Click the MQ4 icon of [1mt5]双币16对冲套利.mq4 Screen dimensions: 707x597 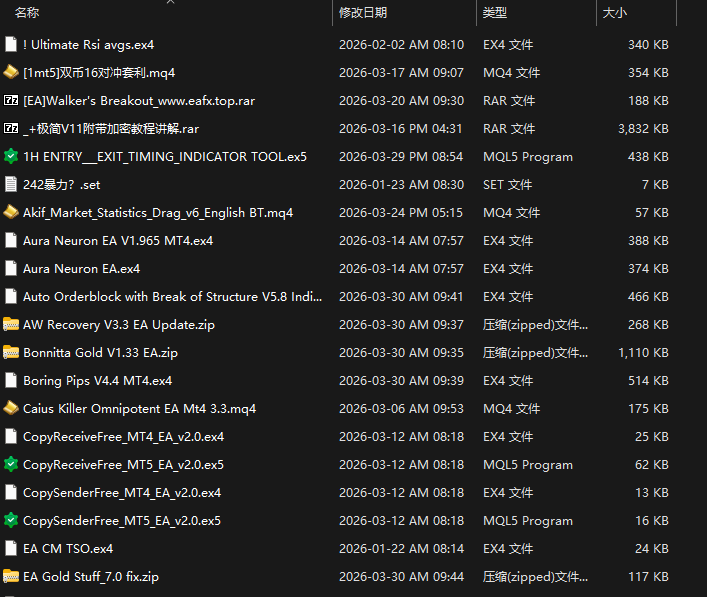pos(11,72)
